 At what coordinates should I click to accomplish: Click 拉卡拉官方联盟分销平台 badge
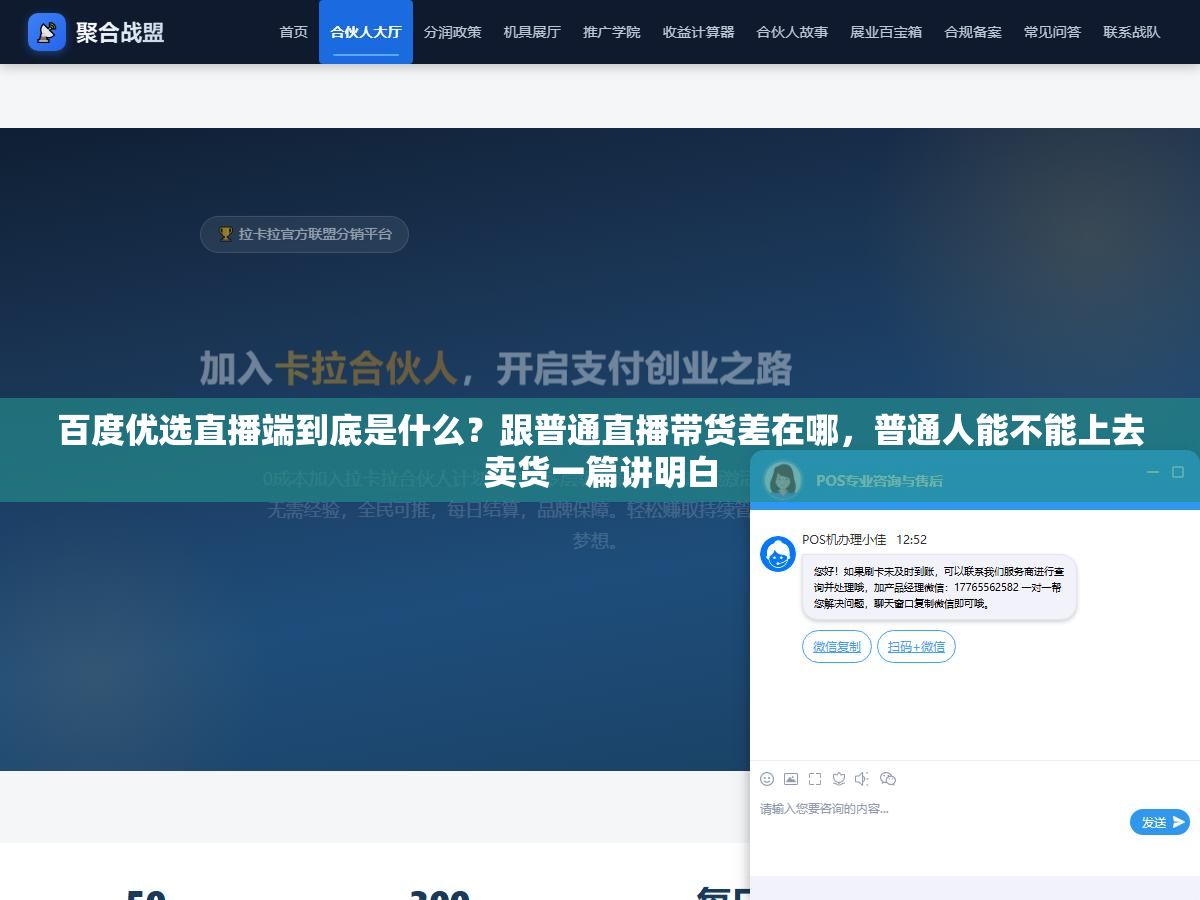tap(304, 234)
